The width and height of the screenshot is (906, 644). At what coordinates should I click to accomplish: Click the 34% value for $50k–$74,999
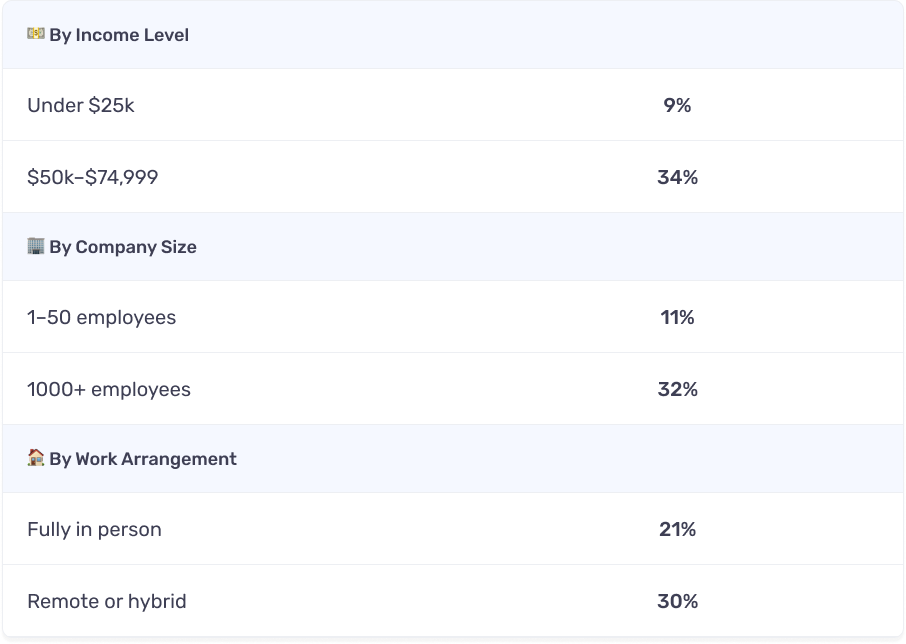677,177
